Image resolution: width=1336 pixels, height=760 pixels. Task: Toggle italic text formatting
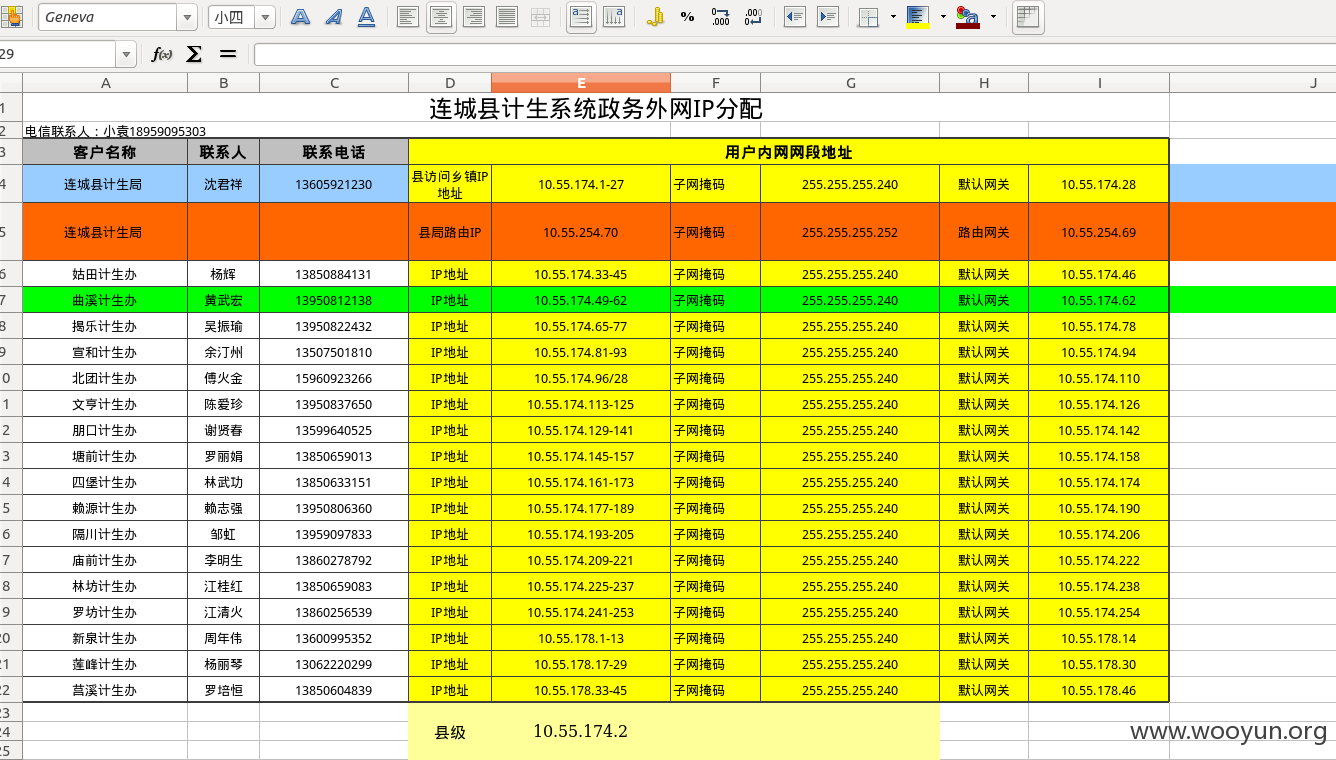click(333, 17)
